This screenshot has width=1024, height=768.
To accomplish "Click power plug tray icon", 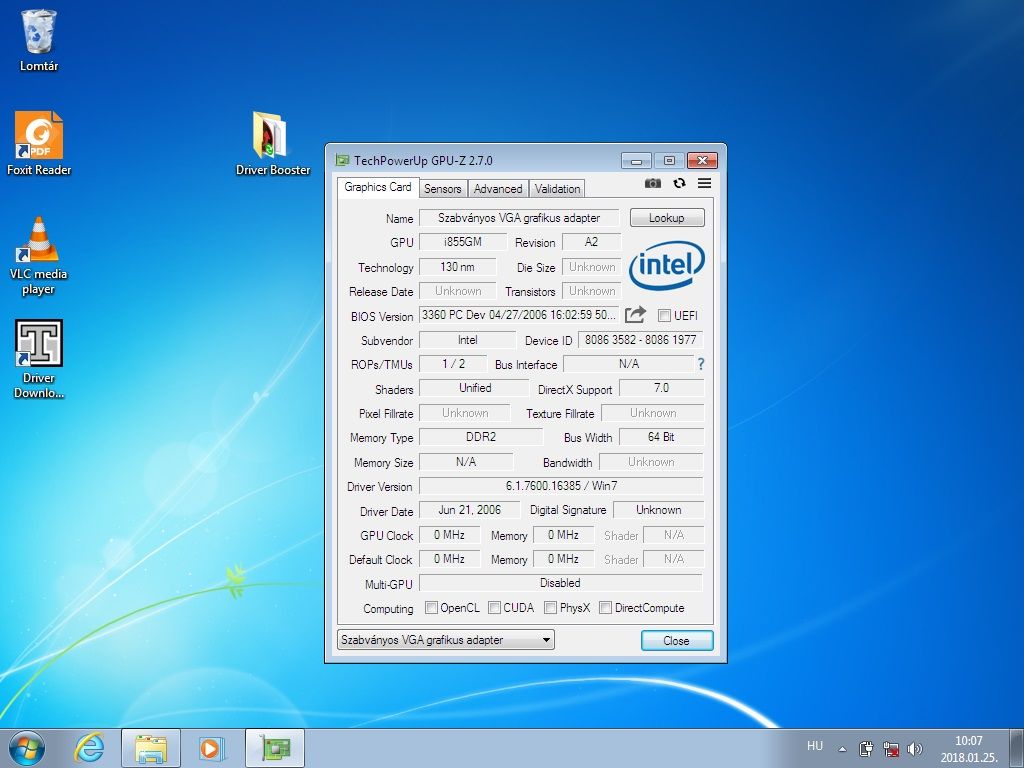I will click(x=866, y=748).
